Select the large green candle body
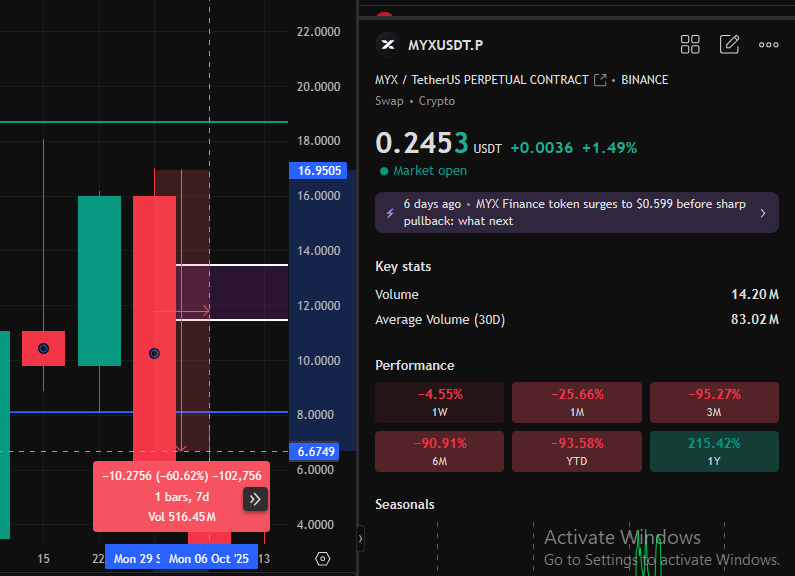 [99, 281]
